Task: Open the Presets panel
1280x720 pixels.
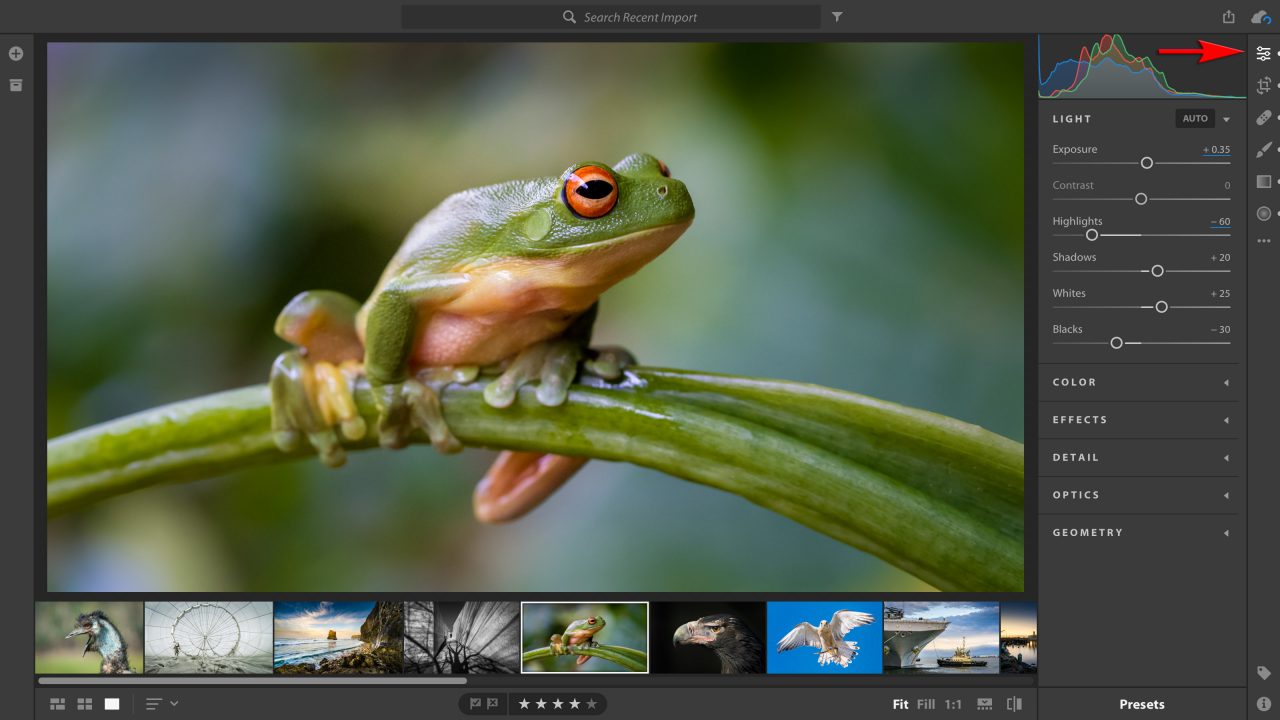Action: pyautogui.click(x=1140, y=704)
